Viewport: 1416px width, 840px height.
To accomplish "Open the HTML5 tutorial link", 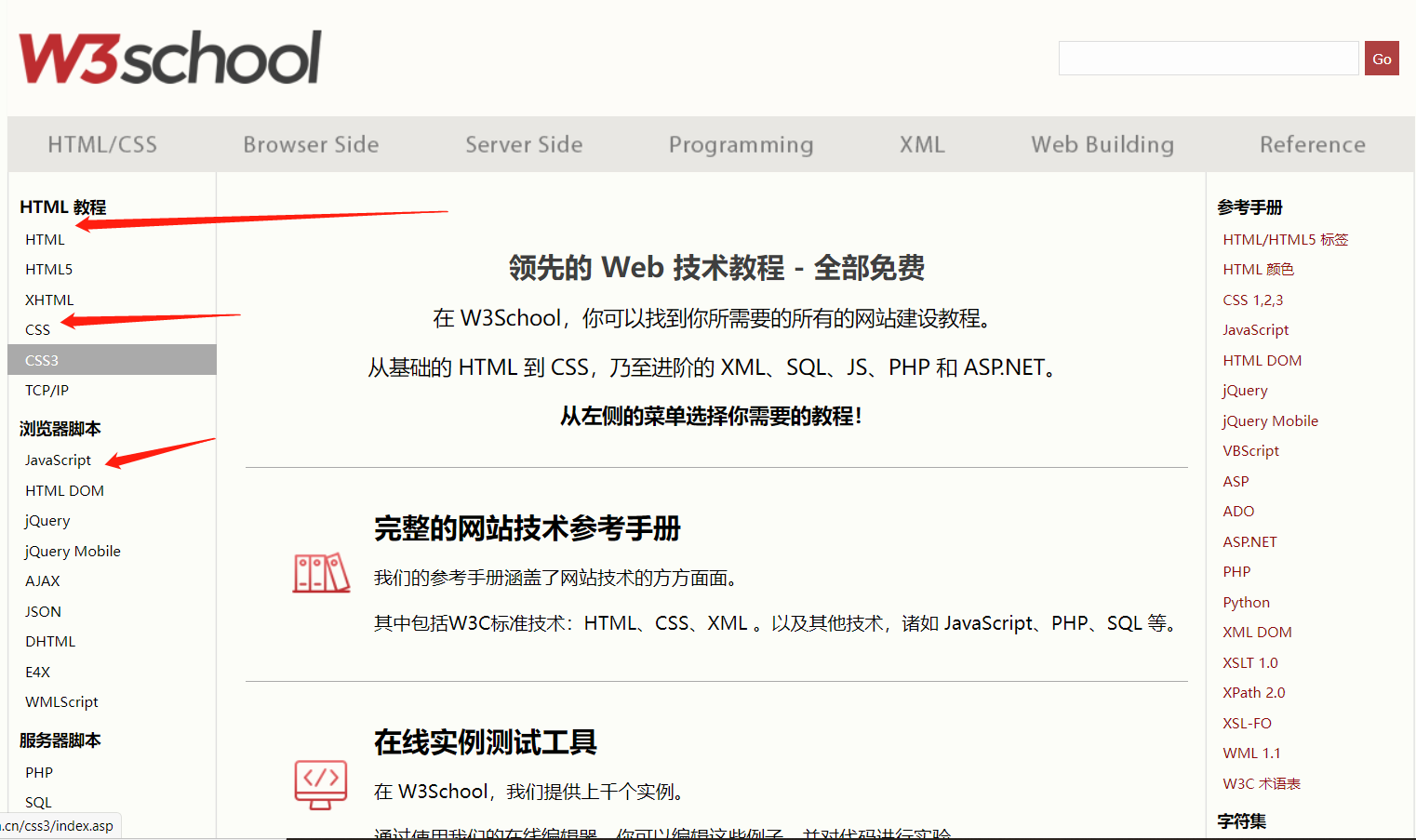I will [48, 269].
